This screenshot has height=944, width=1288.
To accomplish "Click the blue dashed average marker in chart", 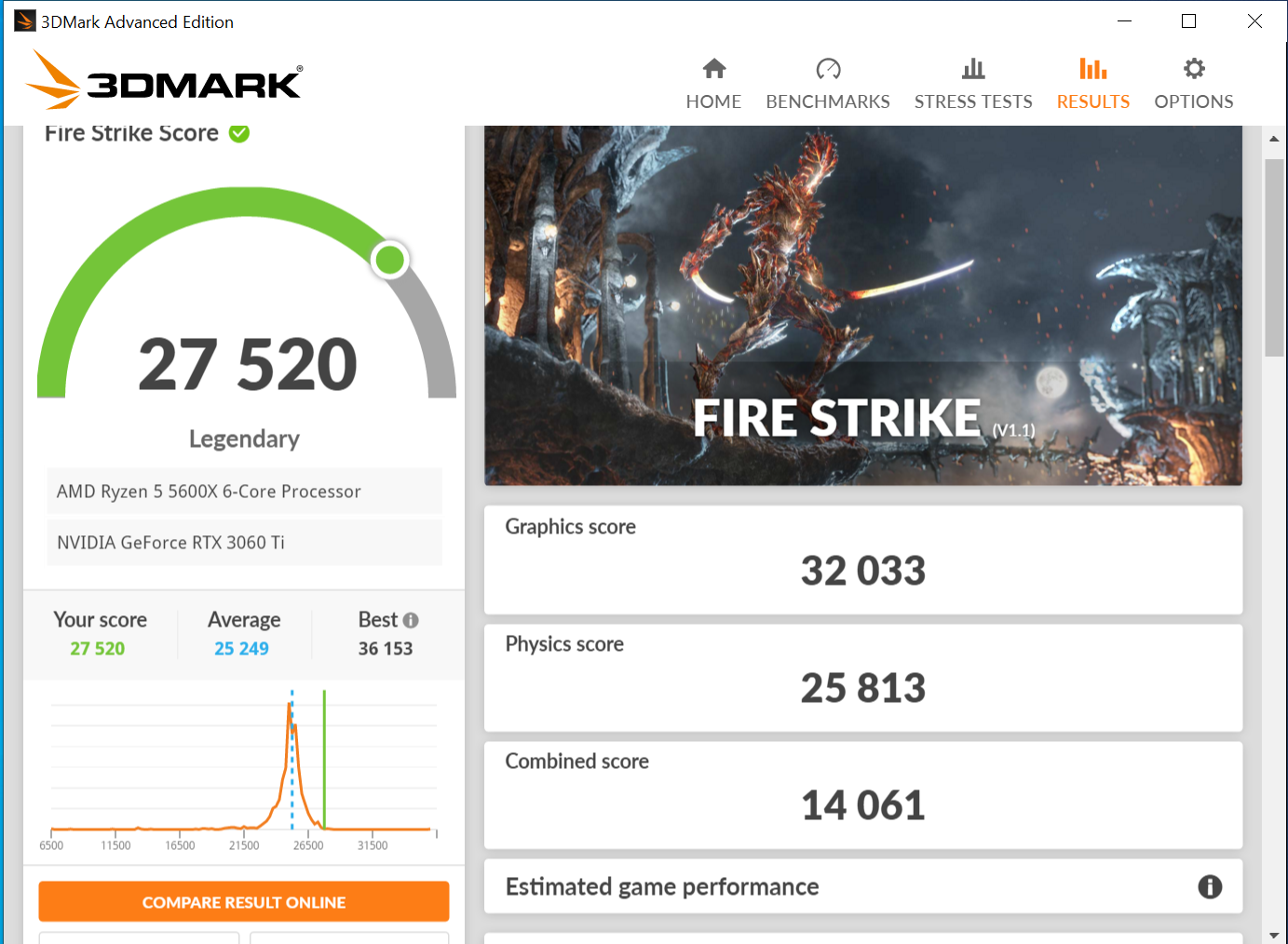I will coord(291,759).
